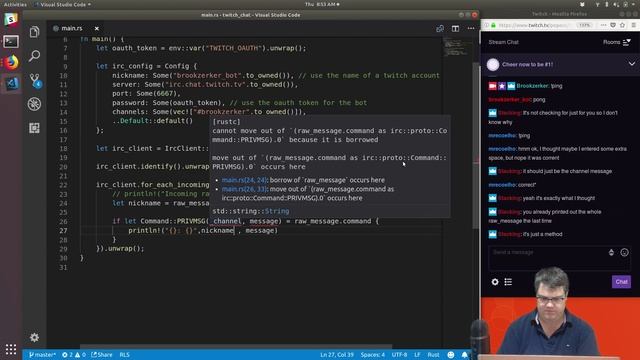This screenshot has width=640, height=360.
Task: Open the Extensions view
Action: click(x=34, y=128)
